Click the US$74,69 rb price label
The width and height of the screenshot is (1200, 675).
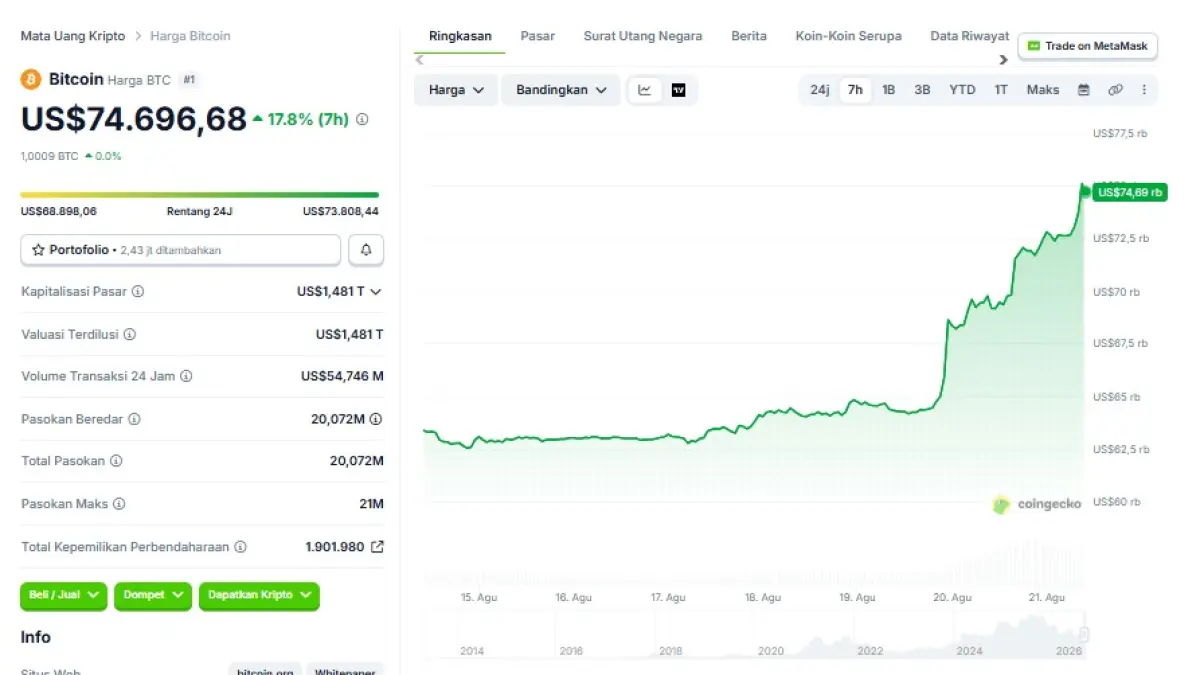coord(1130,192)
